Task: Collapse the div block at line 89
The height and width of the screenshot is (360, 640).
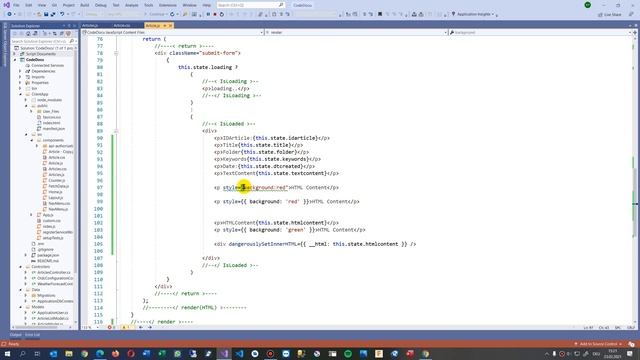Action: pyautogui.click(x=116, y=131)
